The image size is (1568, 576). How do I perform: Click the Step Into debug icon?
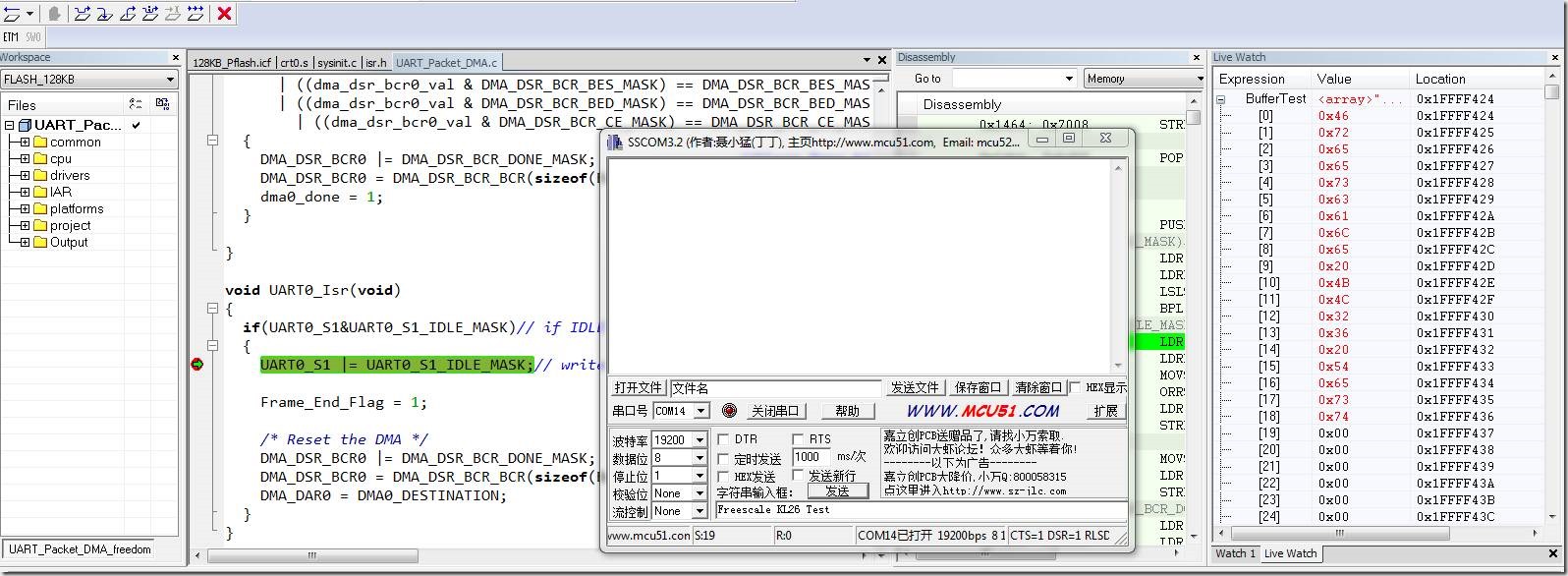(105, 13)
